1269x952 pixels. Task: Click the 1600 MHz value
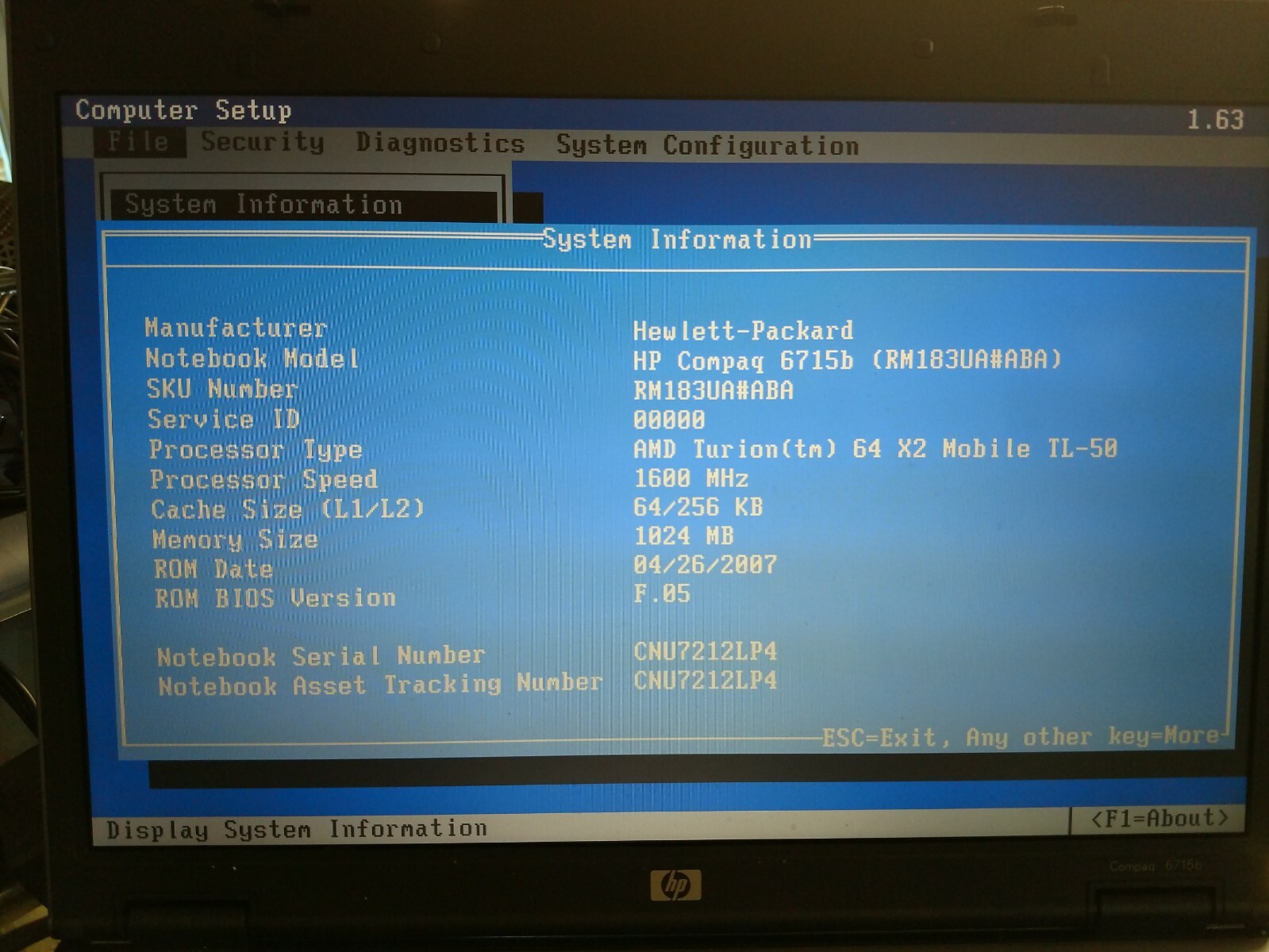pyautogui.click(x=690, y=478)
